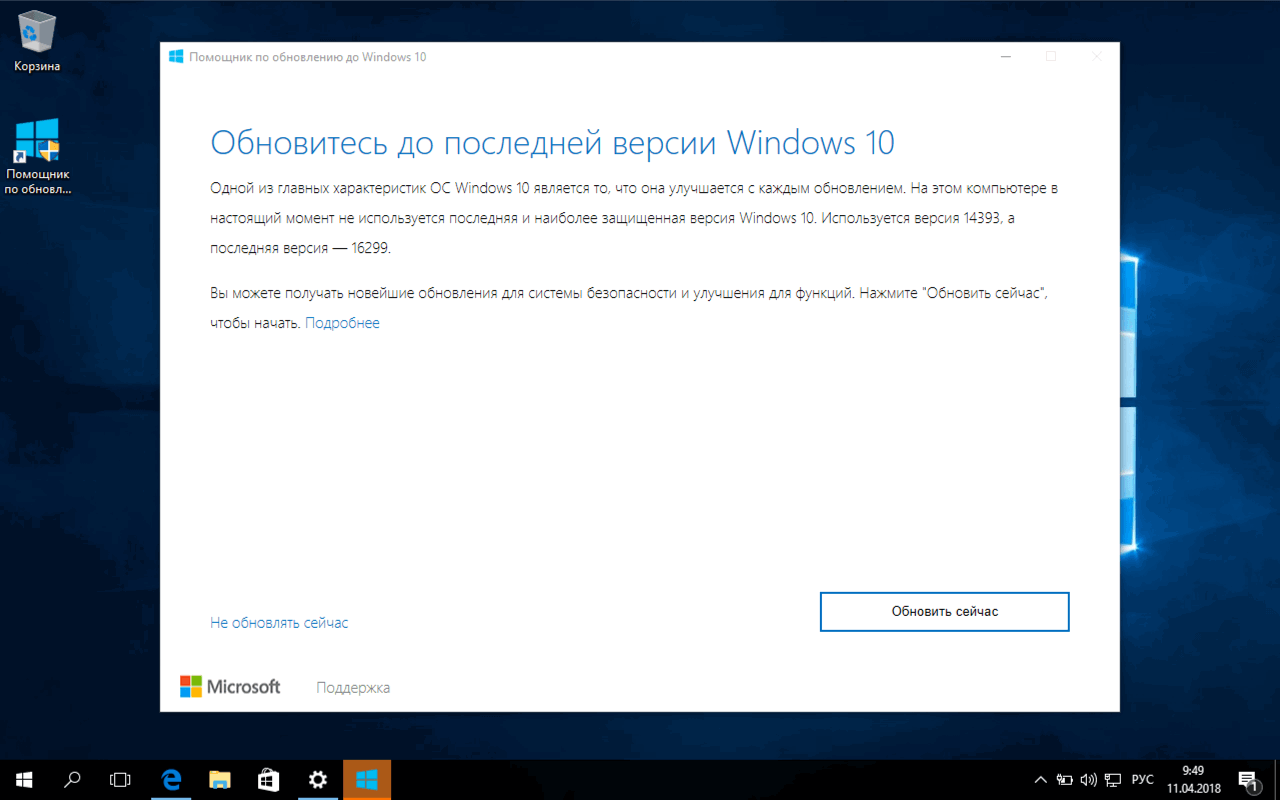Click the taskbar search magnifier icon
Screen dimensions: 1280x800
click(x=72, y=780)
